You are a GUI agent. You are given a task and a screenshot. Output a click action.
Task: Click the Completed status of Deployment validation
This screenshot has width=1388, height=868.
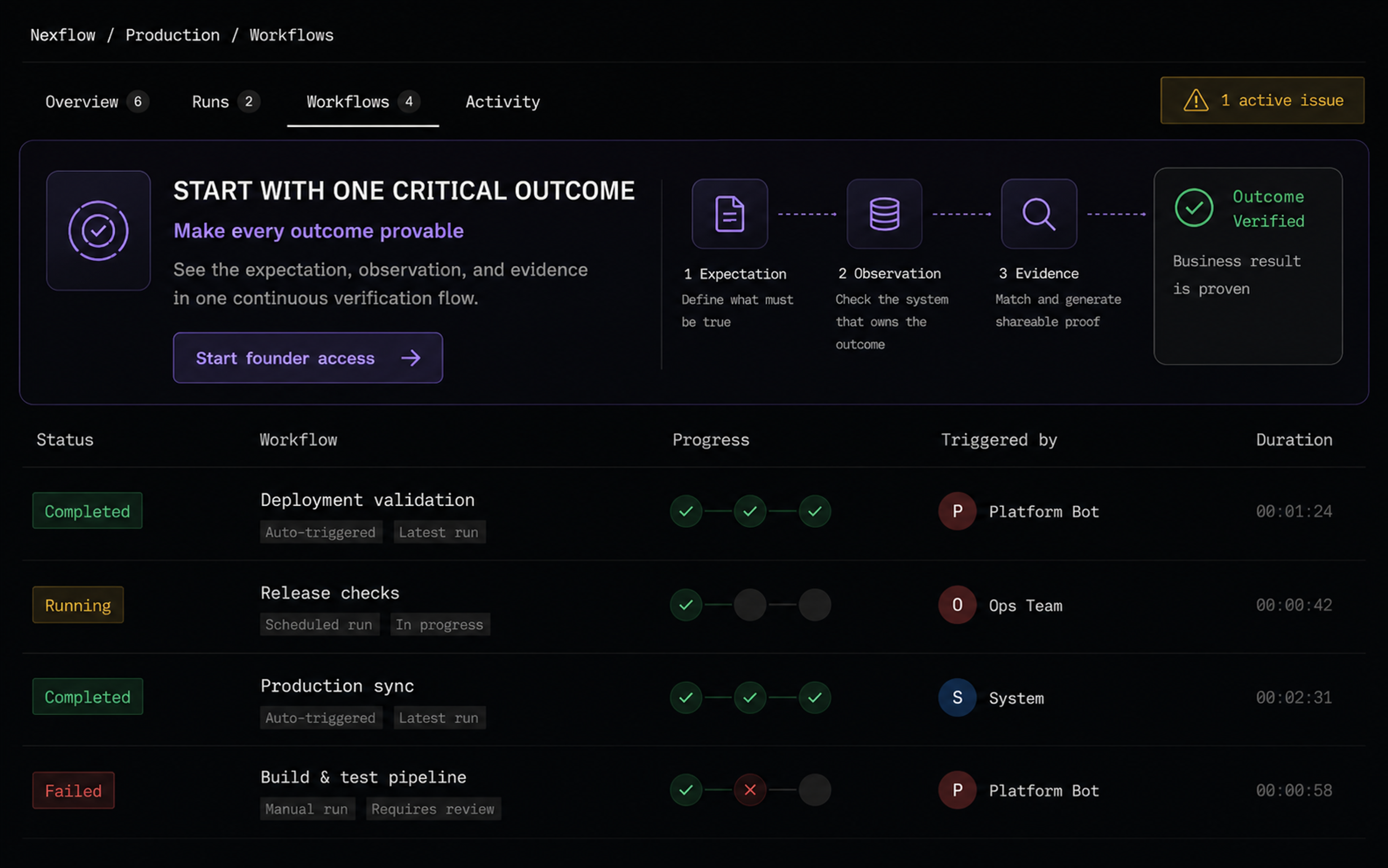click(87, 510)
